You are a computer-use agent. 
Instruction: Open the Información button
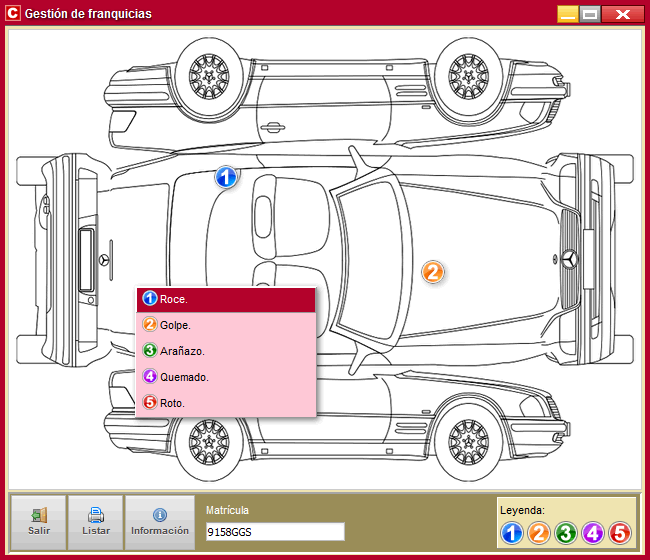159,522
